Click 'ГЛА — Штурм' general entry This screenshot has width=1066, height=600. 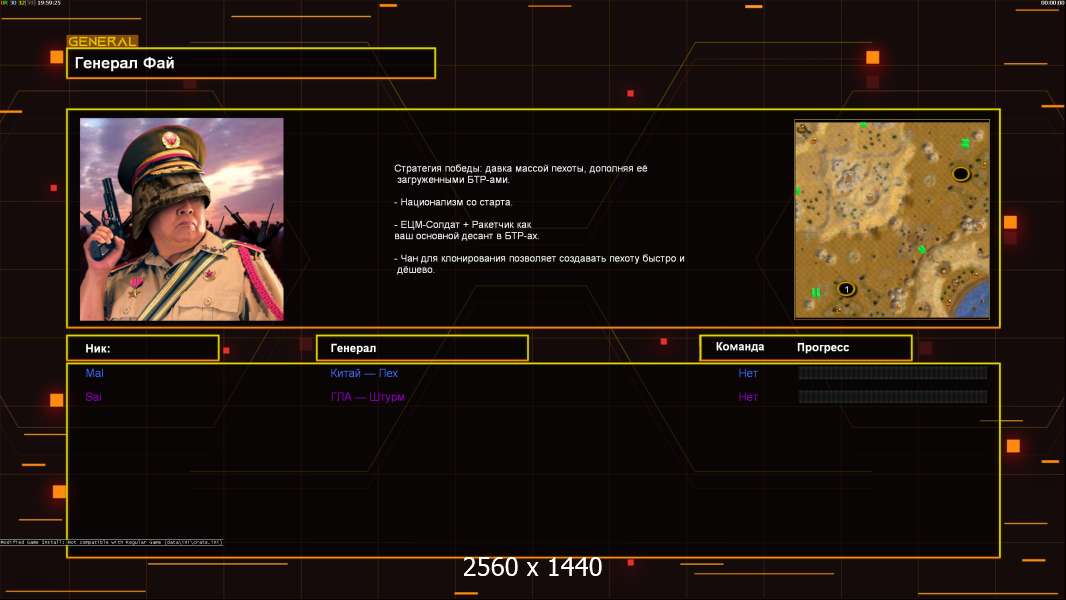(x=367, y=397)
